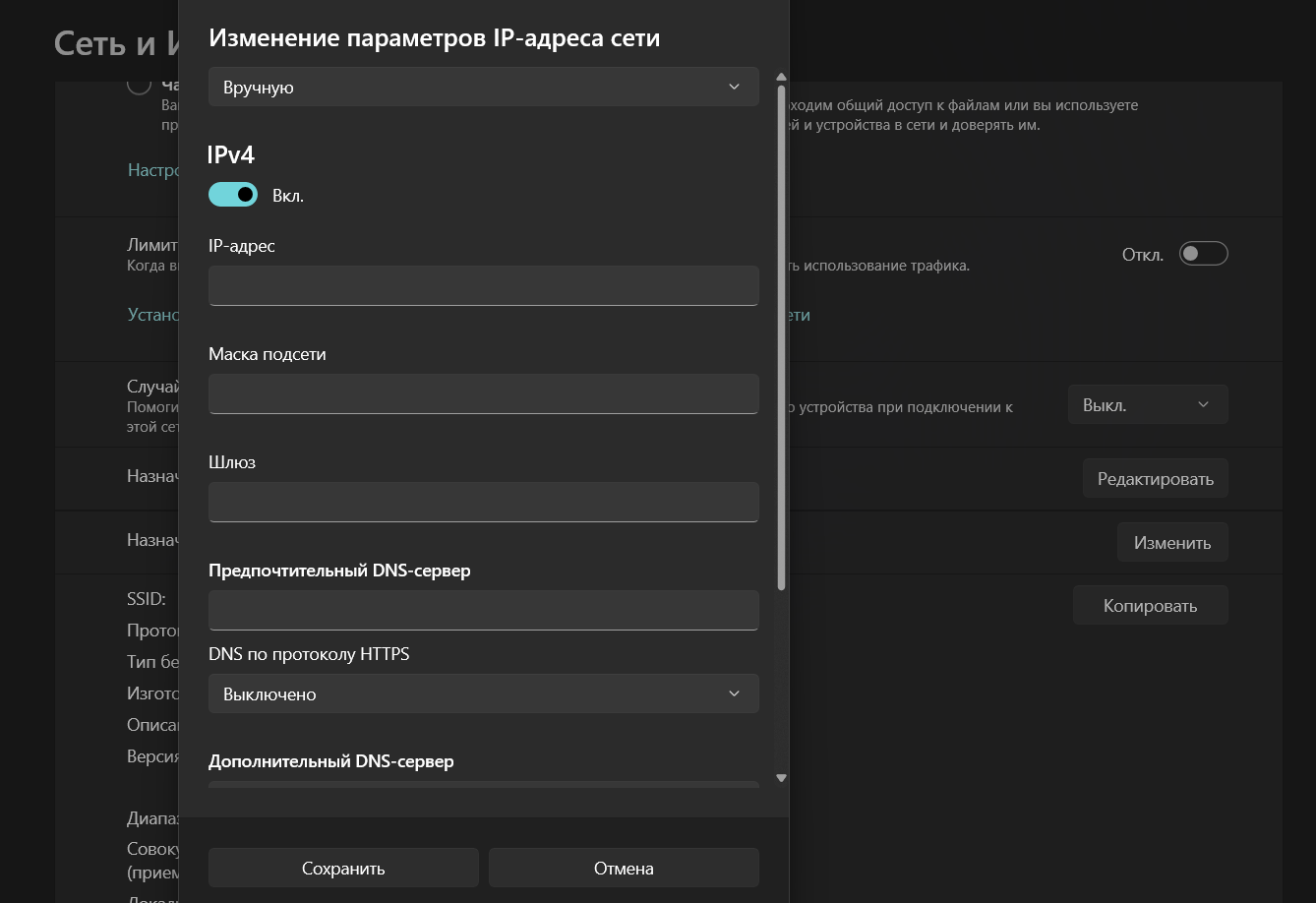Click the Отмена button
This screenshot has height=903, width=1316.
pyautogui.click(x=624, y=869)
